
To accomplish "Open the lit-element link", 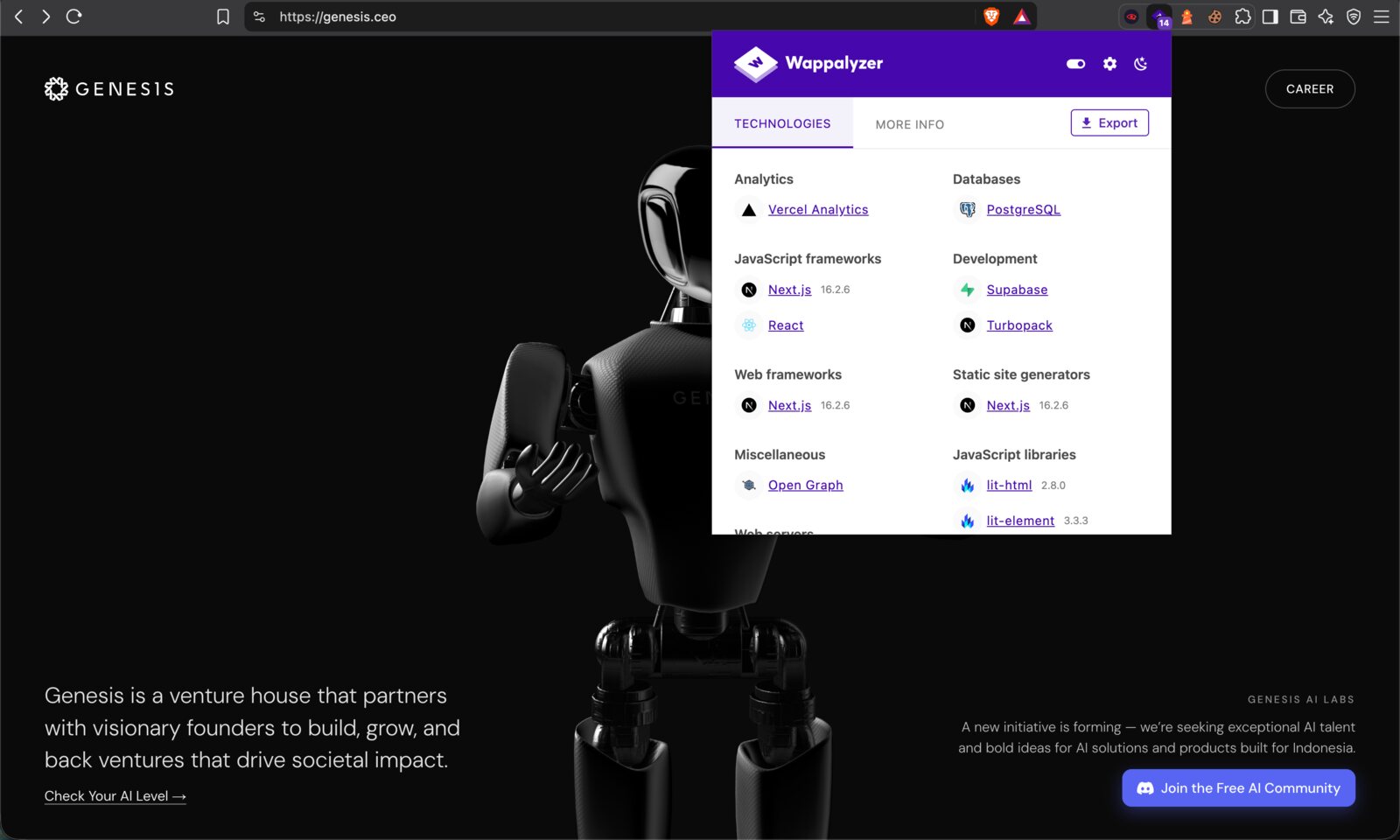I will (x=1020, y=521).
